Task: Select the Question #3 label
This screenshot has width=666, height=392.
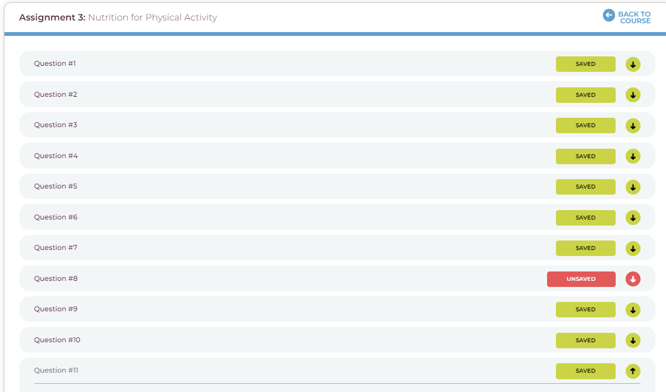Action: point(56,125)
